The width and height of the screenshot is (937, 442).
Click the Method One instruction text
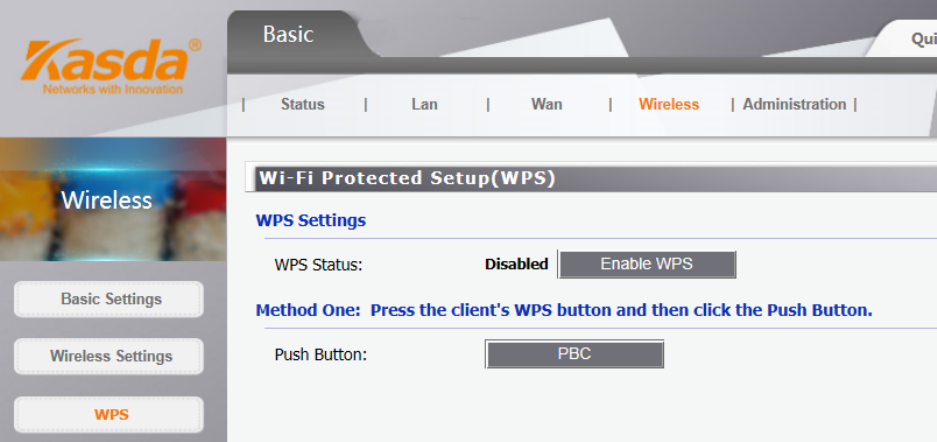tap(564, 310)
